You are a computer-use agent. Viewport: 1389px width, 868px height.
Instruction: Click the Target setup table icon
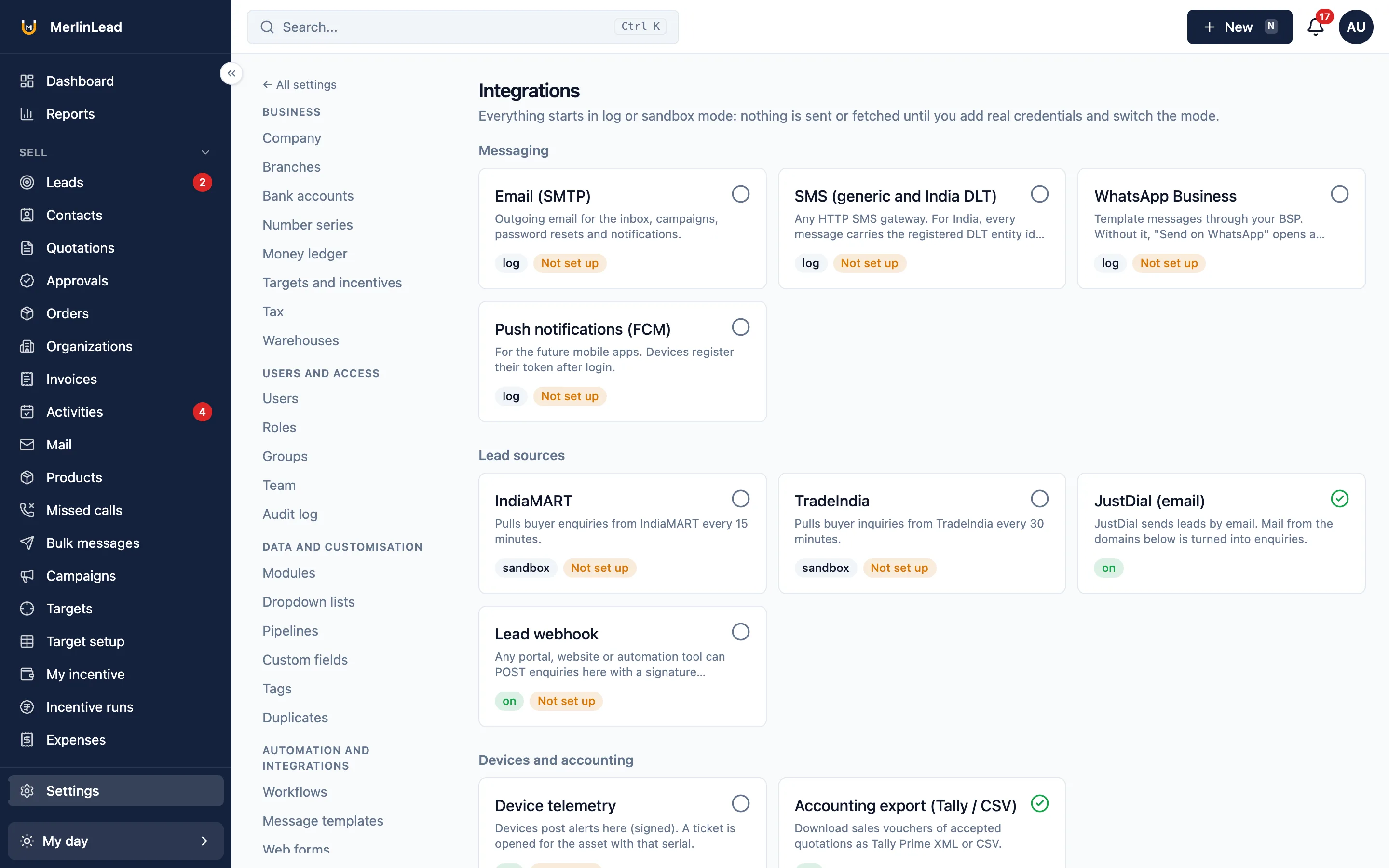(27, 641)
